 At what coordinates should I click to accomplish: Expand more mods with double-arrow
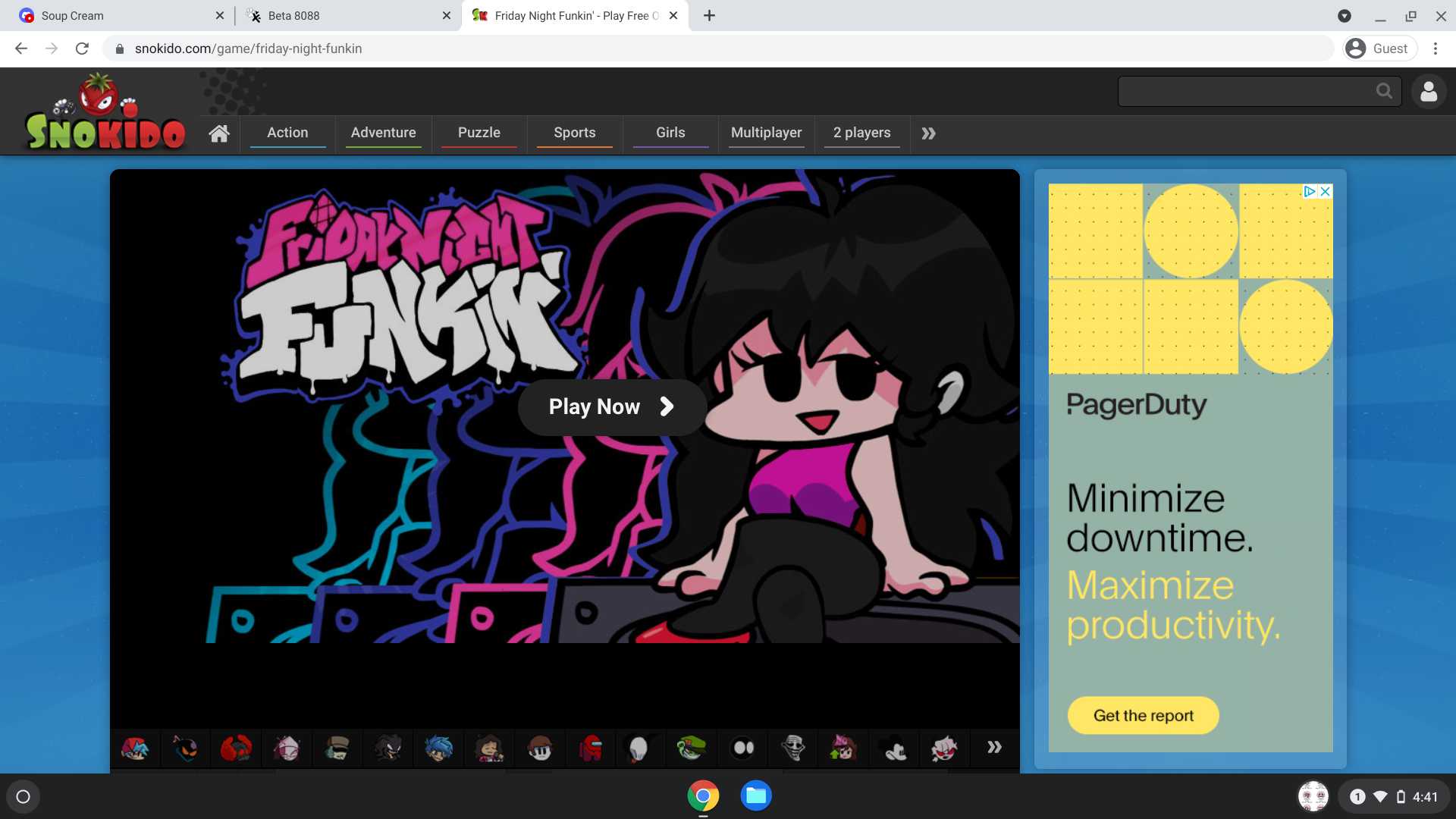point(994,748)
